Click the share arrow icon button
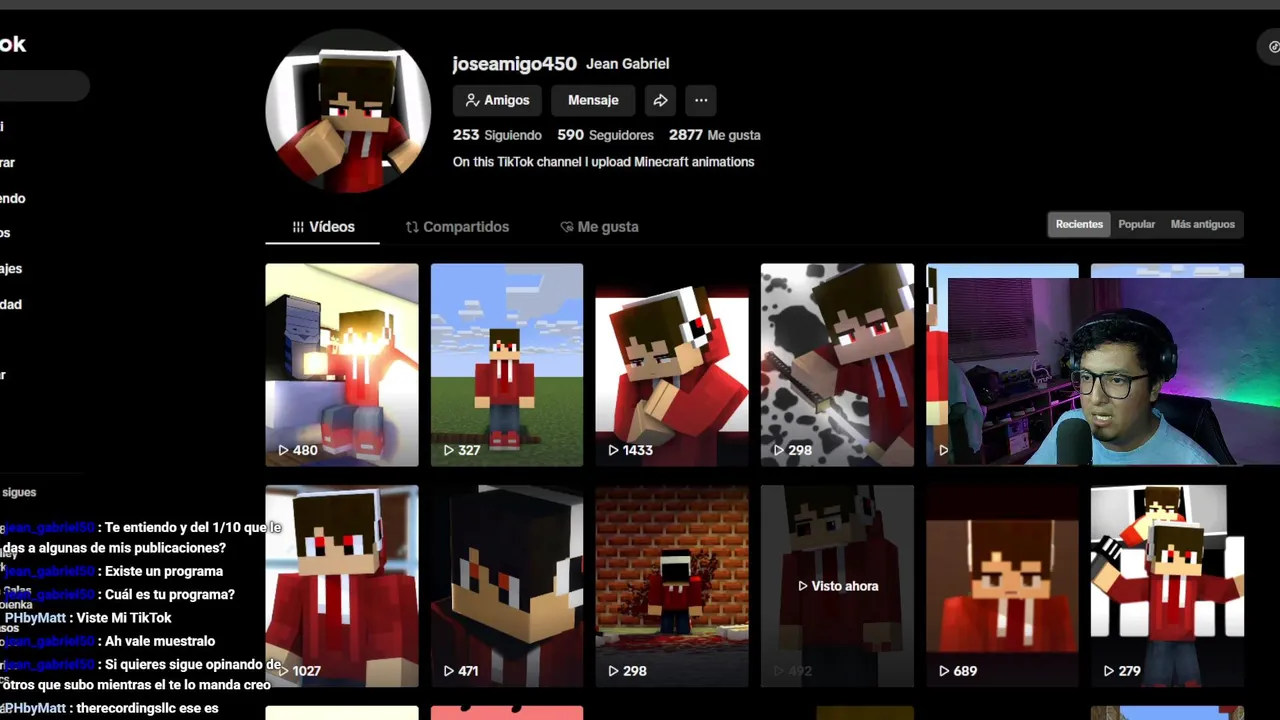Viewport: 1280px width, 720px height. click(660, 100)
